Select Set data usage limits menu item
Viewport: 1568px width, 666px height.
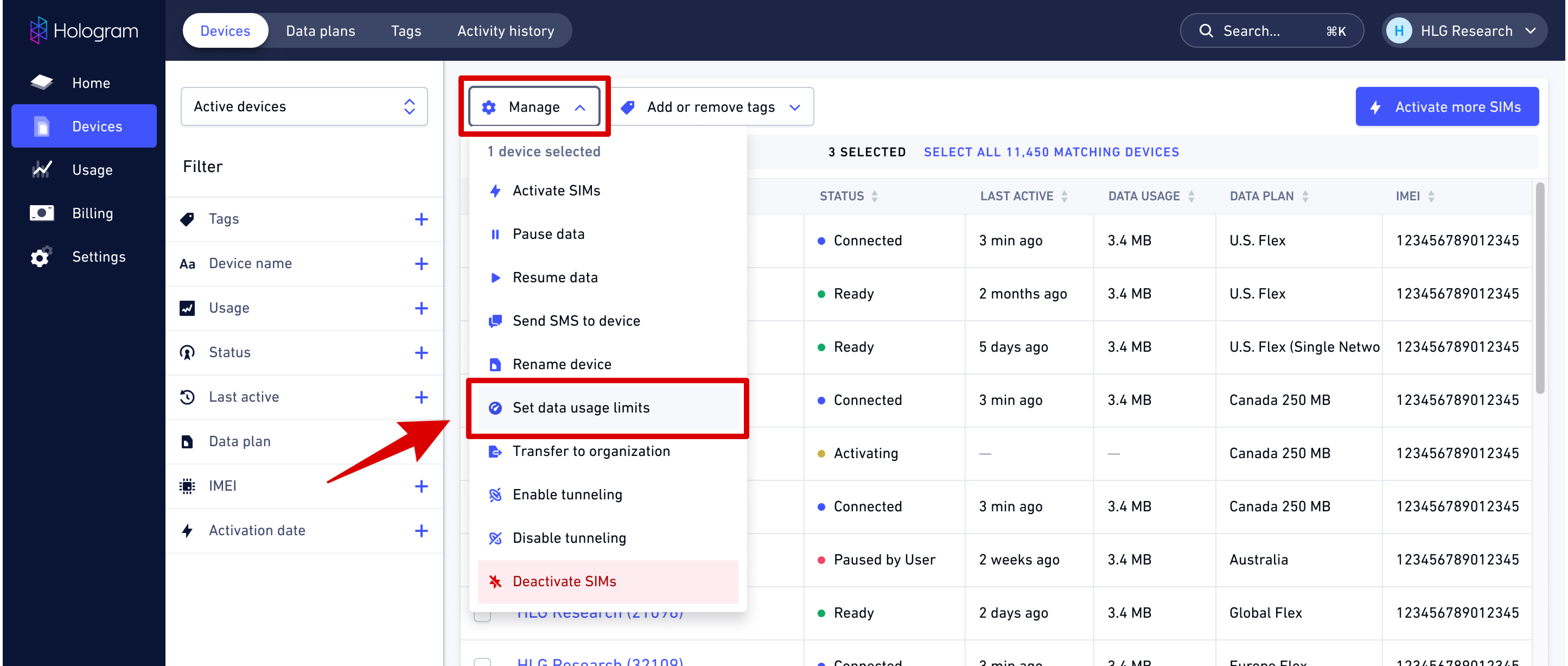click(x=581, y=408)
